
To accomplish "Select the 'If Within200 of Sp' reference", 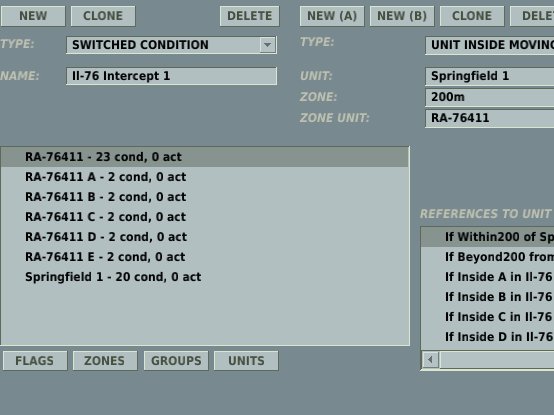I will coord(488,237).
